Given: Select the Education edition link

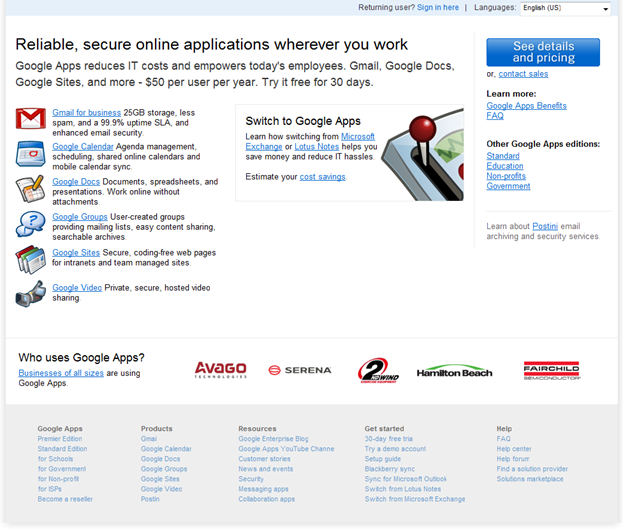Looking at the screenshot, I should (505, 166).
